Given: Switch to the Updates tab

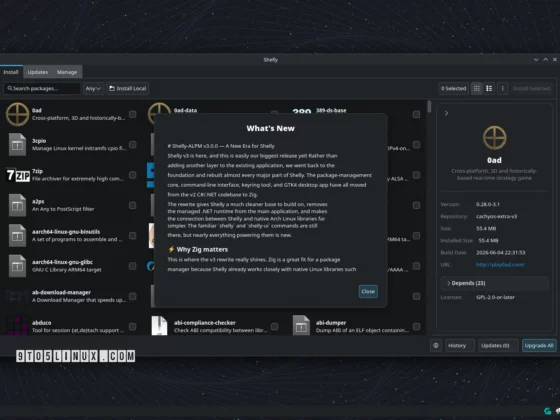Looking at the screenshot, I should 38,72.
